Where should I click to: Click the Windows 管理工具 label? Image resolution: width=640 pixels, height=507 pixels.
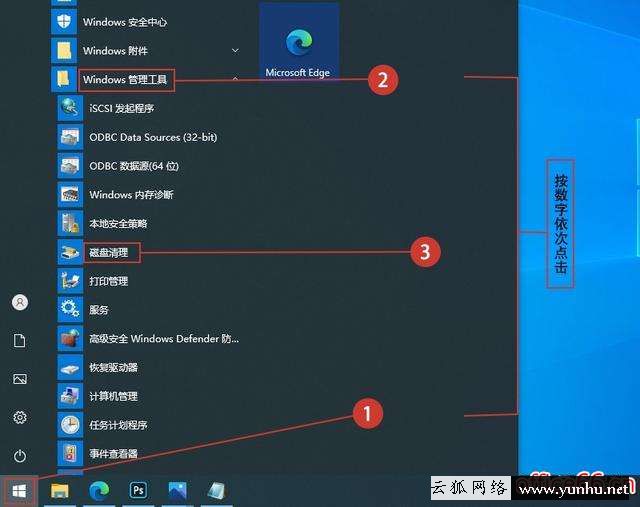pos(125,79)
